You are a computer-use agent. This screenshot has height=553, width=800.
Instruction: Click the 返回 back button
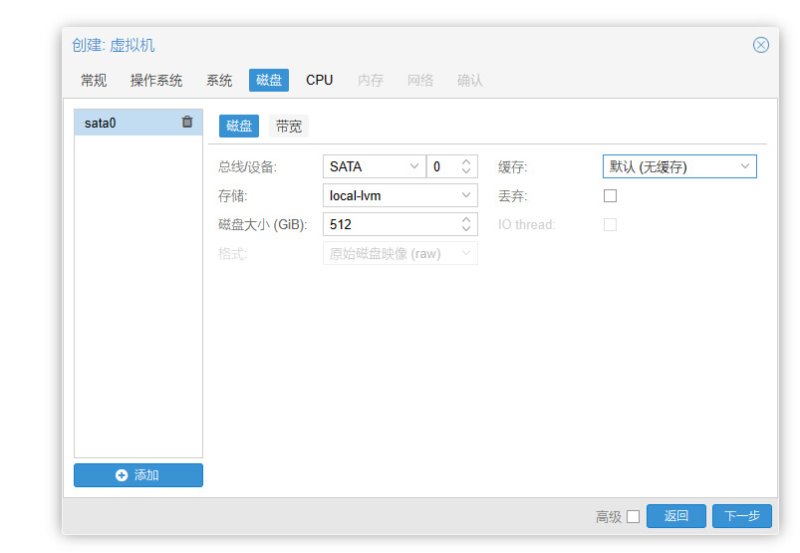pyautogui.click(x=676, y=516)
